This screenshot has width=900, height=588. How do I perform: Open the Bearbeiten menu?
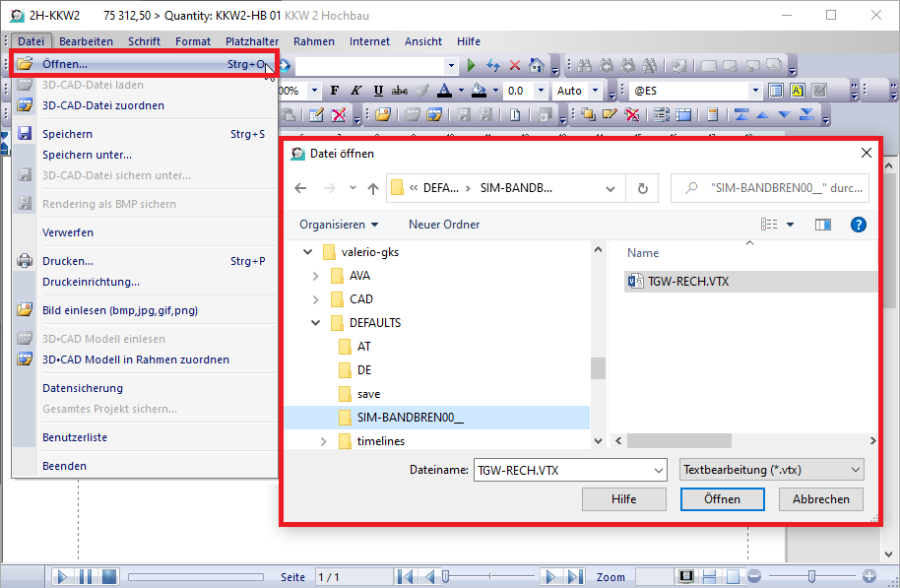[85, 41]
